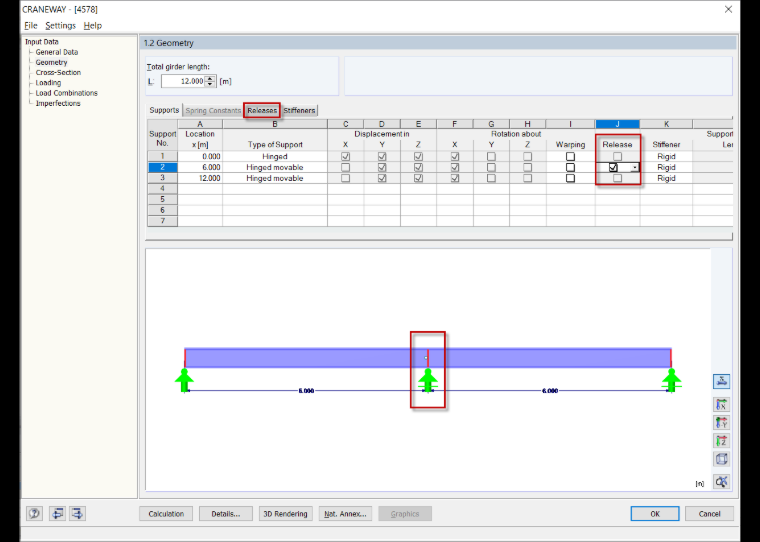Screen dimensions: 760x542
Task: Click the 'Hinged' support type cell, row 1
Action: coord(275,157)
